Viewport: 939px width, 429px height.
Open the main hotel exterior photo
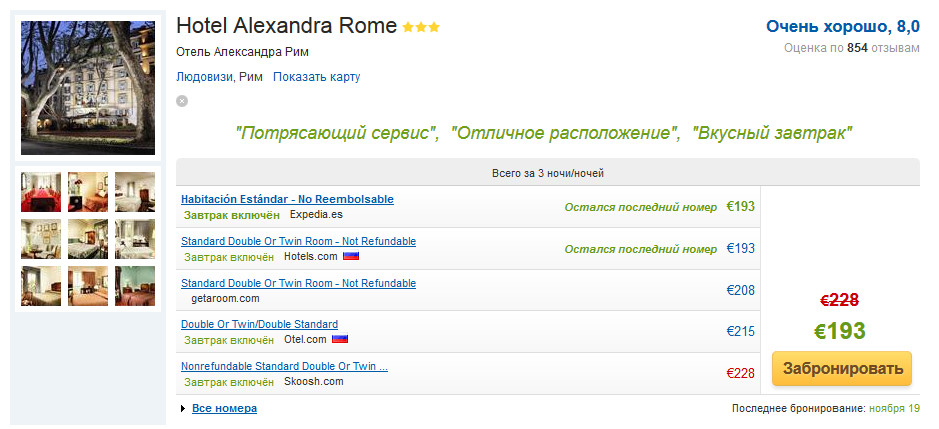click(x=88, y=88)
